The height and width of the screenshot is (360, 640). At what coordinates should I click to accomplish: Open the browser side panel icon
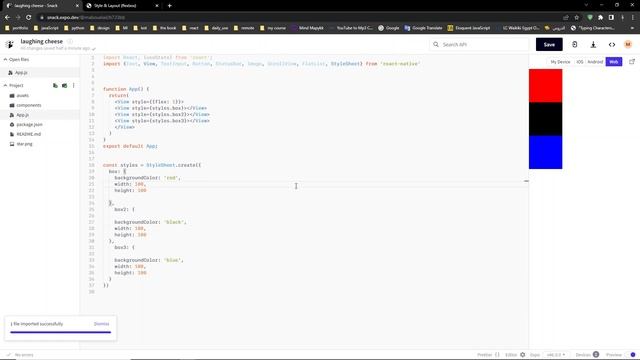coord(611,18)
